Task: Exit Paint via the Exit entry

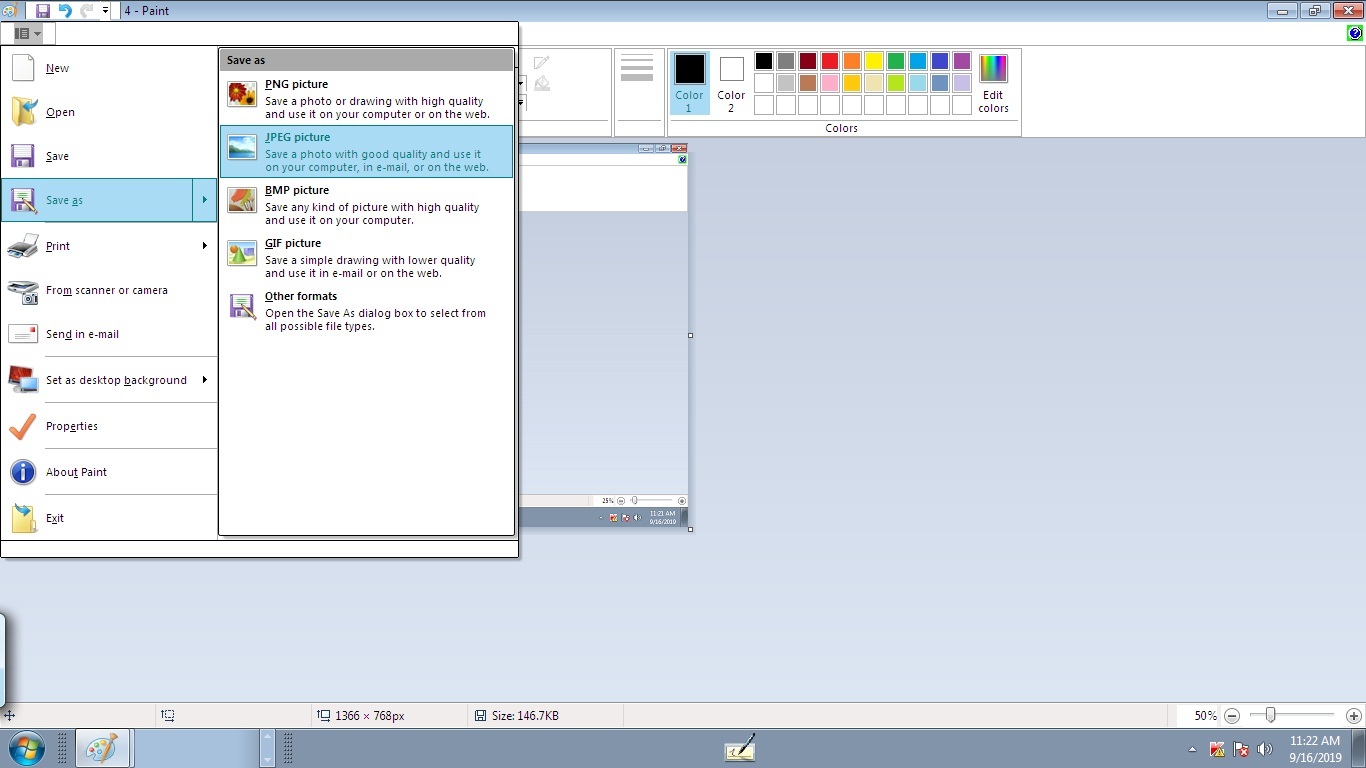Action: [x=109, y=518]
